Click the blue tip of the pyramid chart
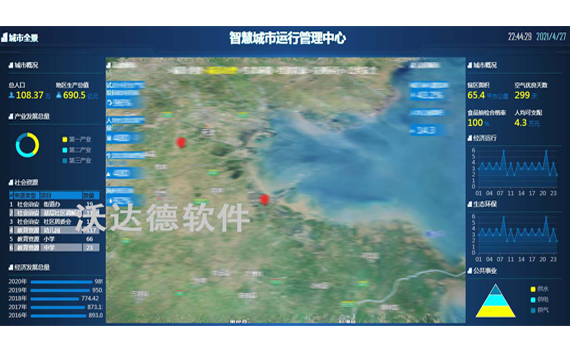This screenshot has height=360, width=570. point(495,290)
